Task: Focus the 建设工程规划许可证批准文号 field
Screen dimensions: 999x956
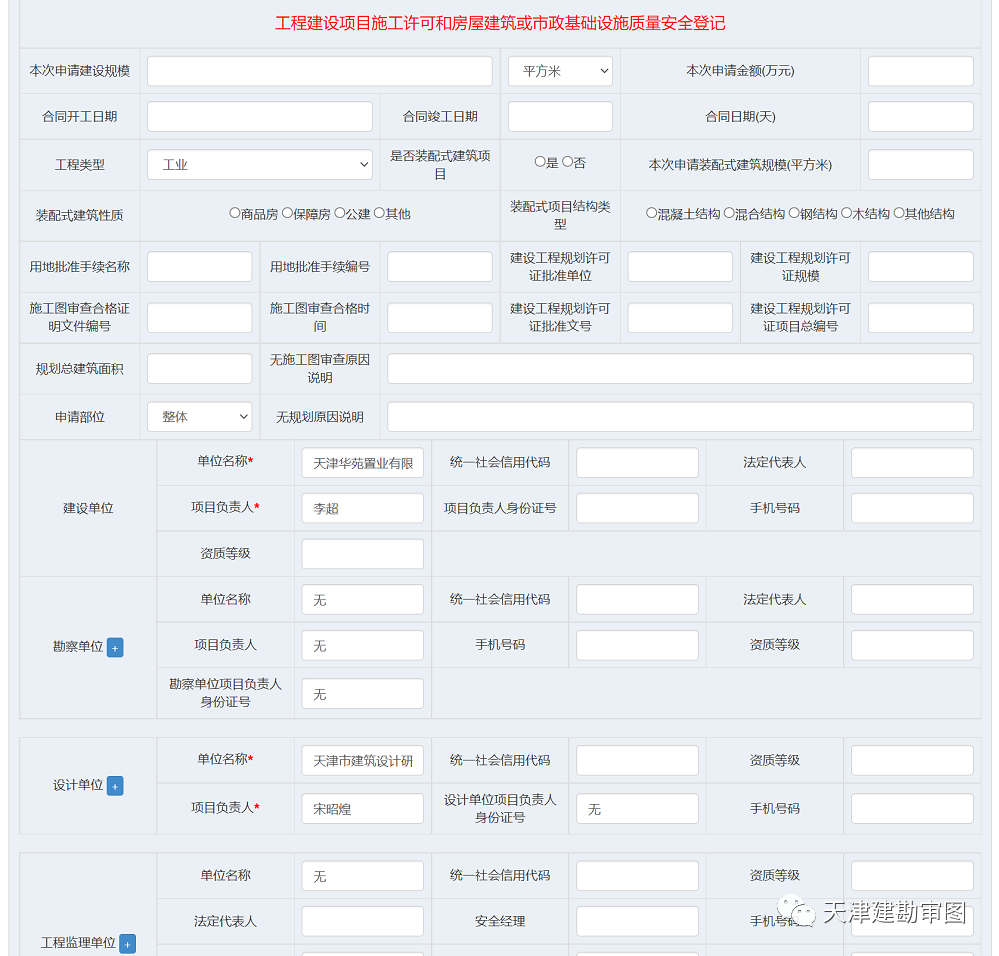Action: (x=680, y=317)
